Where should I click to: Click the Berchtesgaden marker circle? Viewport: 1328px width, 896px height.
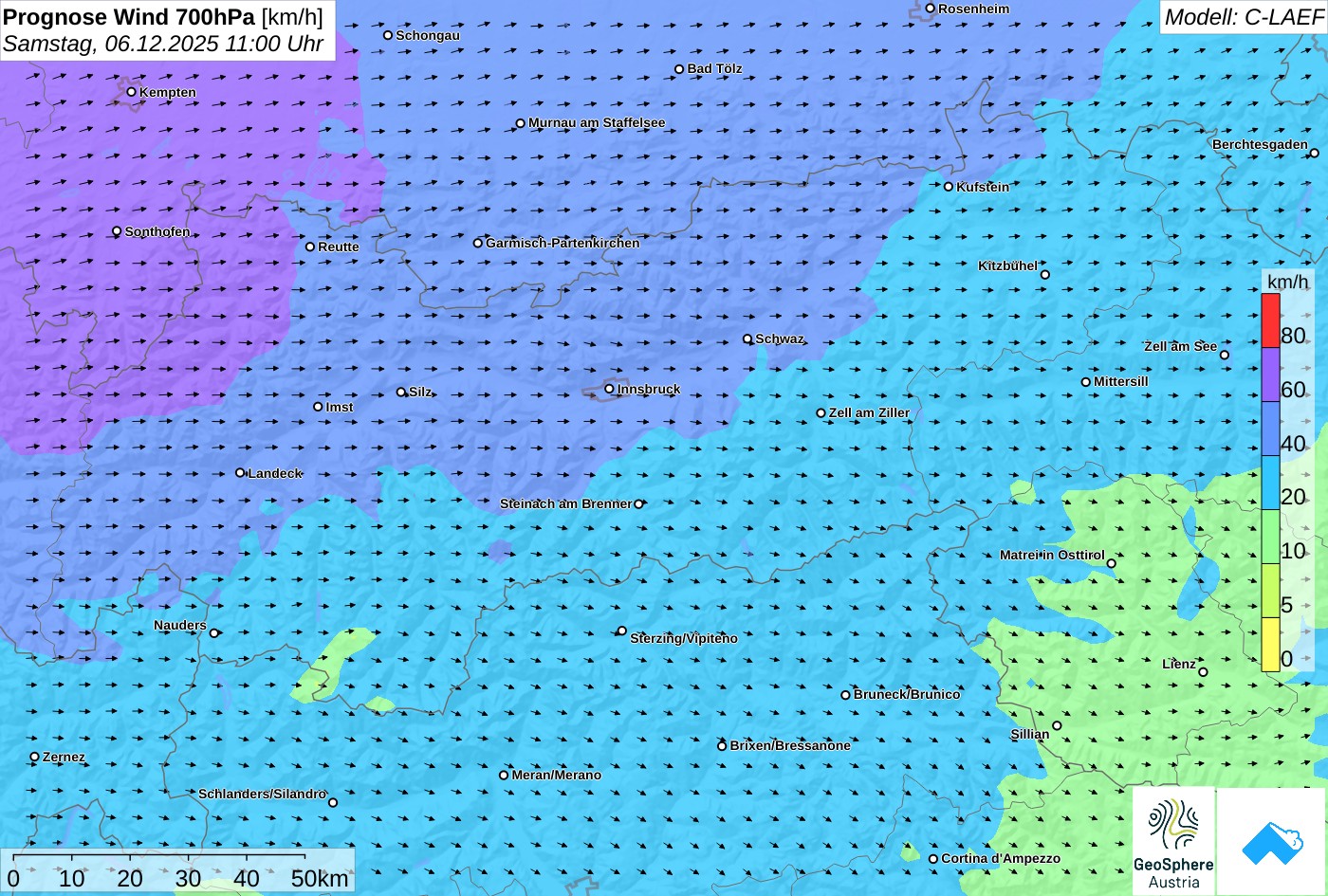tap(1315, 153)
